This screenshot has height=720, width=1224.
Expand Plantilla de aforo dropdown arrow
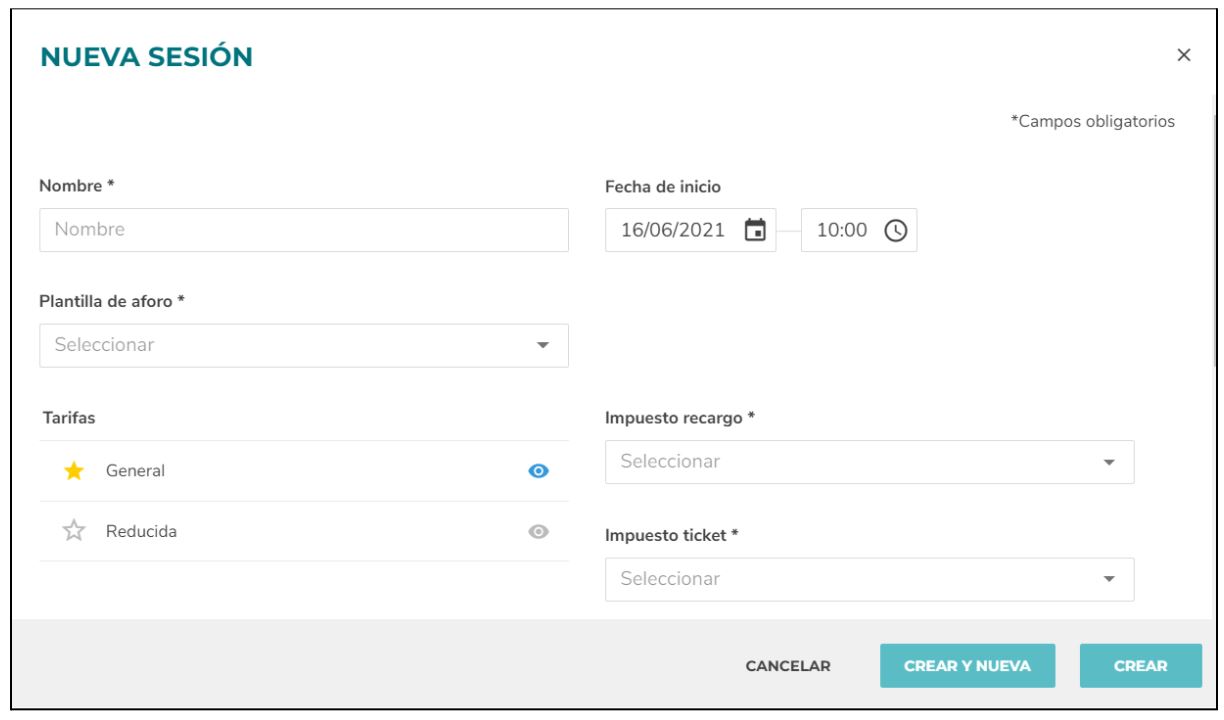tap(543, 345)
